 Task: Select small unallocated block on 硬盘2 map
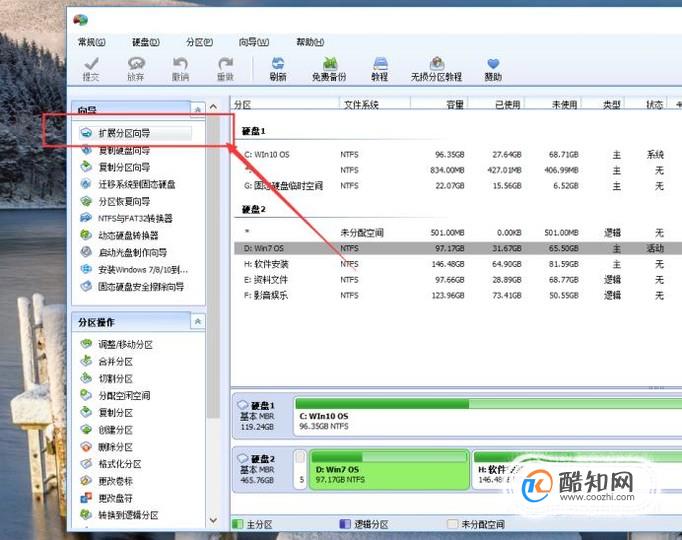[301, 470]
